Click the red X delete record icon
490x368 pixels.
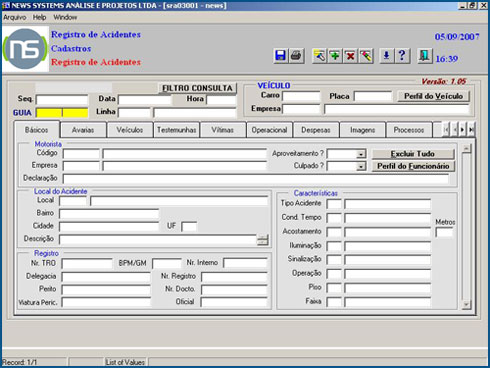coord(350,56)
